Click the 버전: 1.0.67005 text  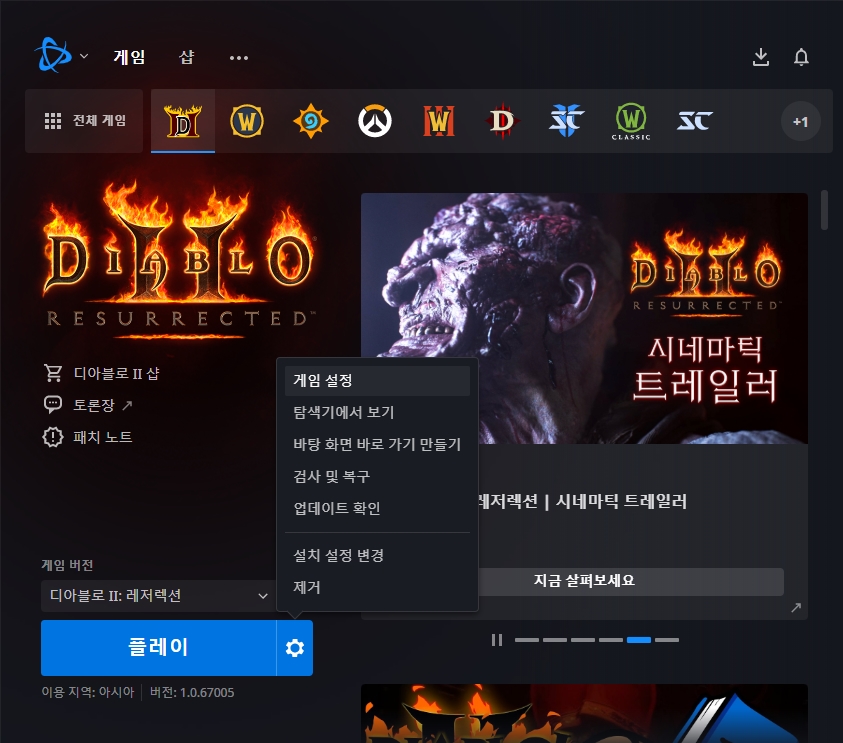click(x=192, y=692)
